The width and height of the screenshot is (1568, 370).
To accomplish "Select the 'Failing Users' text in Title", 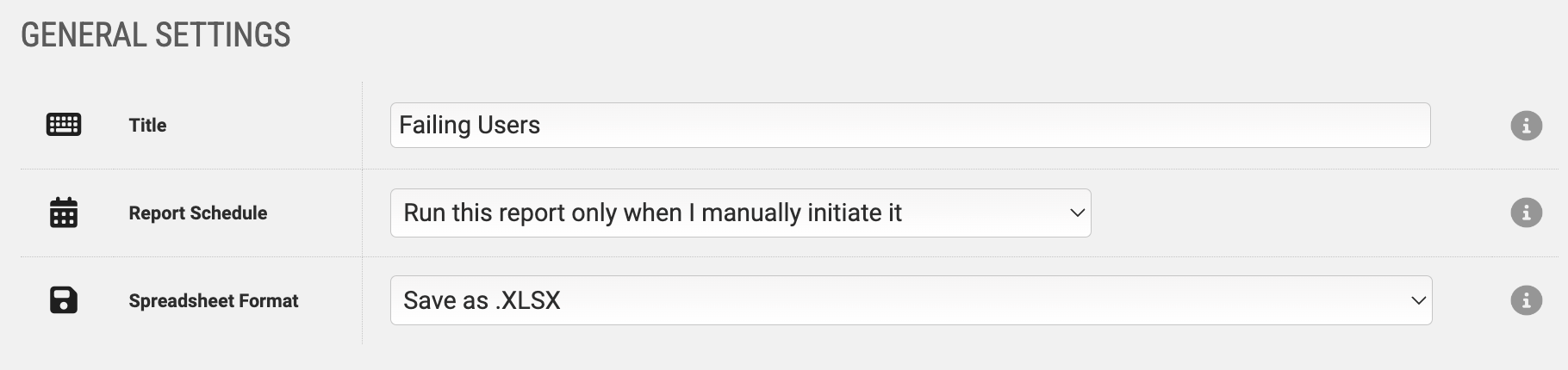I will point(470,126).
